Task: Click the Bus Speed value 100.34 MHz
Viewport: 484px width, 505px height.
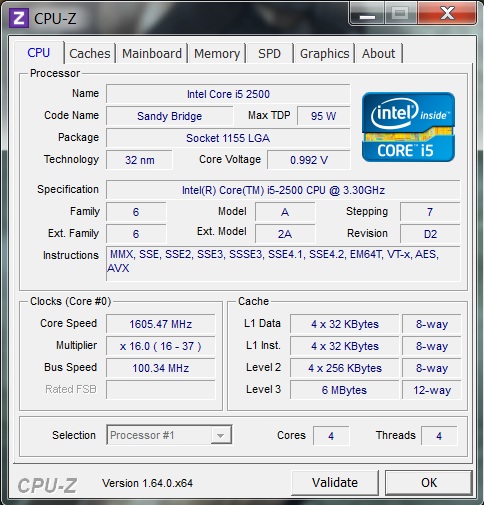Action: click(x=161, y=368)
